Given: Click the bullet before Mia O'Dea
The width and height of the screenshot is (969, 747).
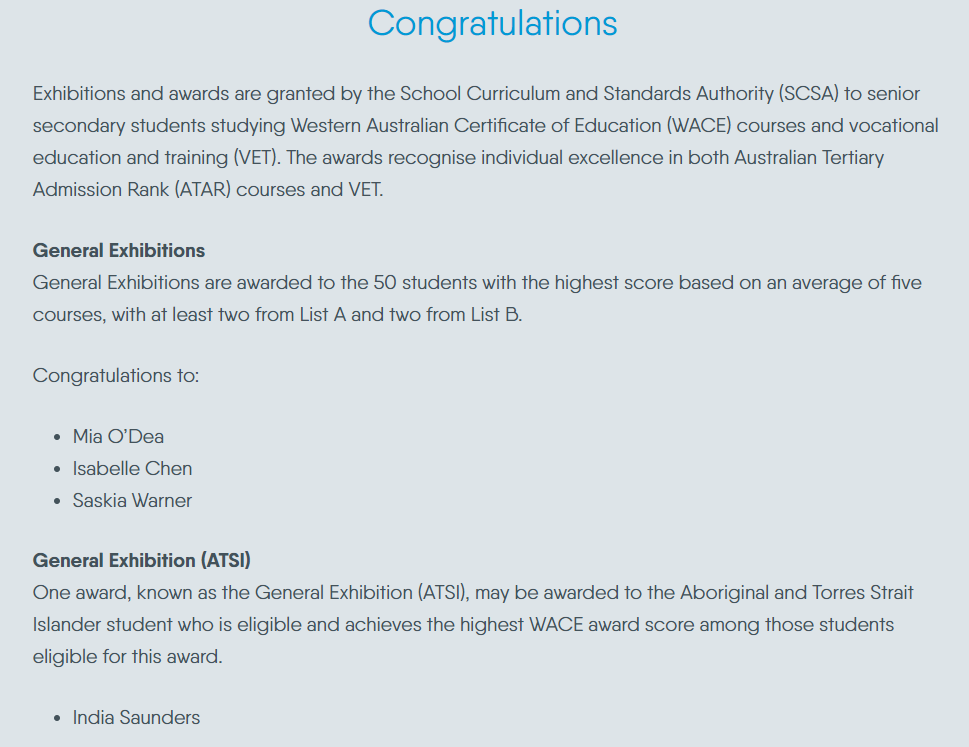Looking at the screenshot, I should (x=57, y=437).
